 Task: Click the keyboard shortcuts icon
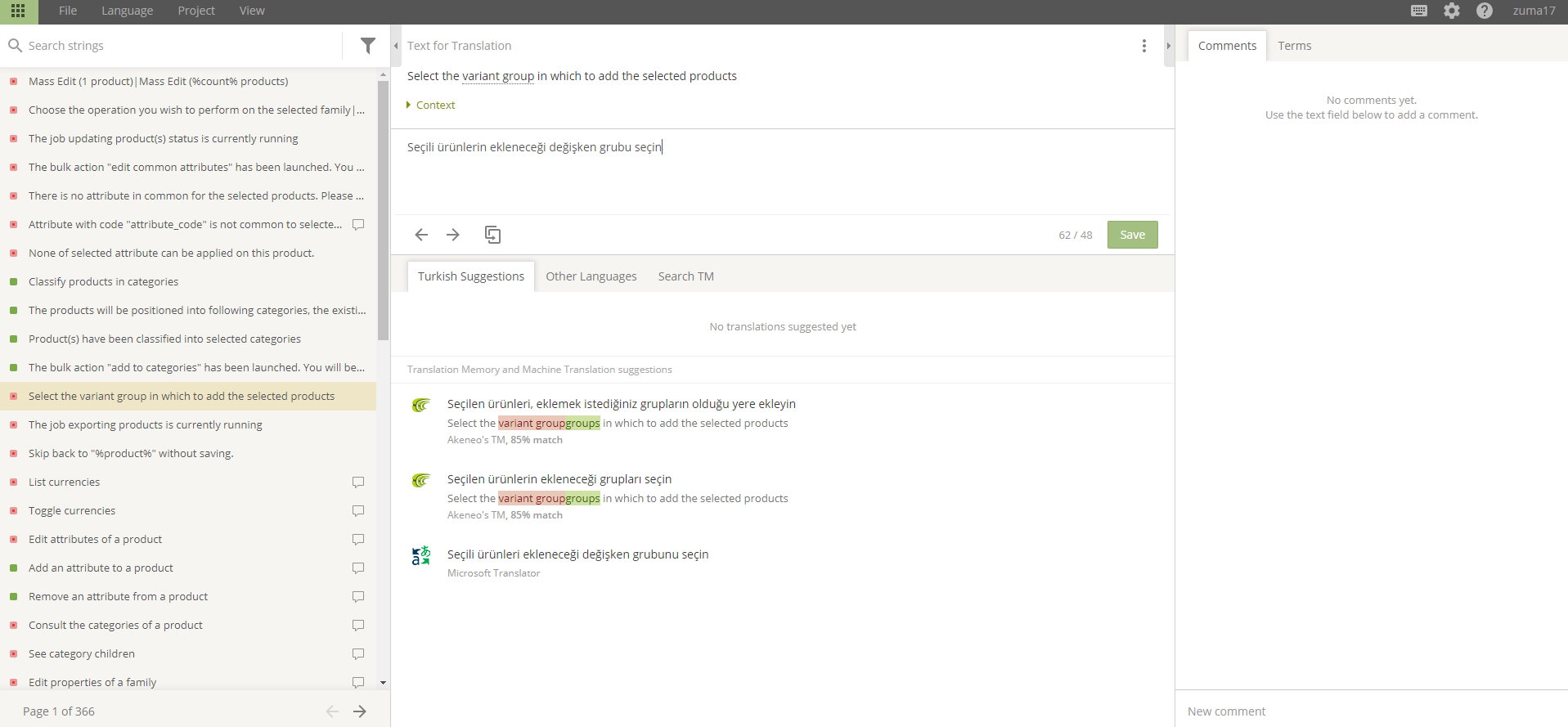click(1419, 11)
